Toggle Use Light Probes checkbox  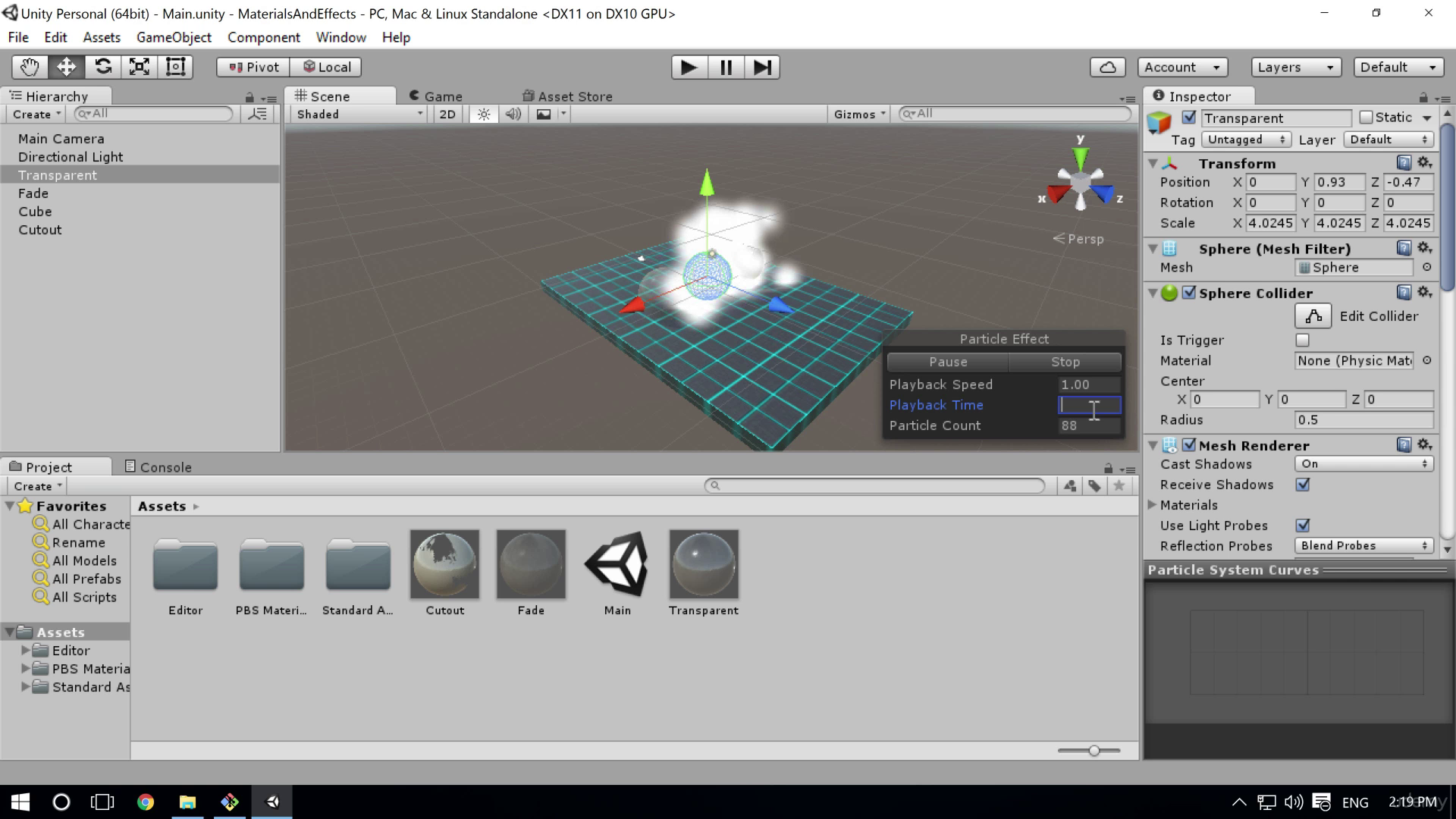click(1302, 525)
